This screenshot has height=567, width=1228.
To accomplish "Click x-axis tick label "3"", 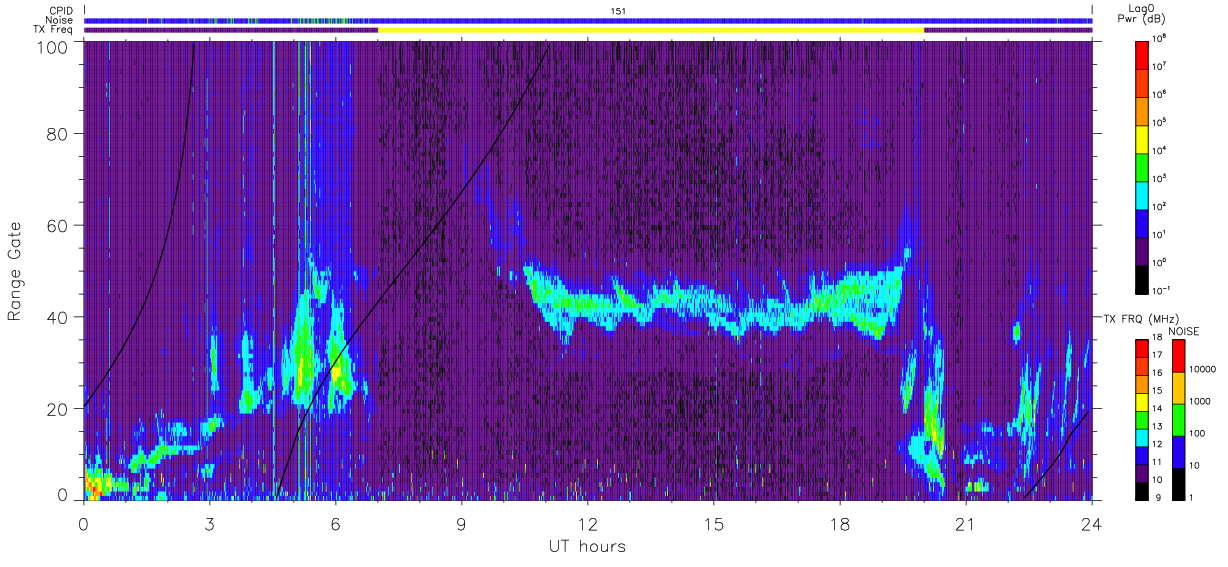I will click(209, 524).
